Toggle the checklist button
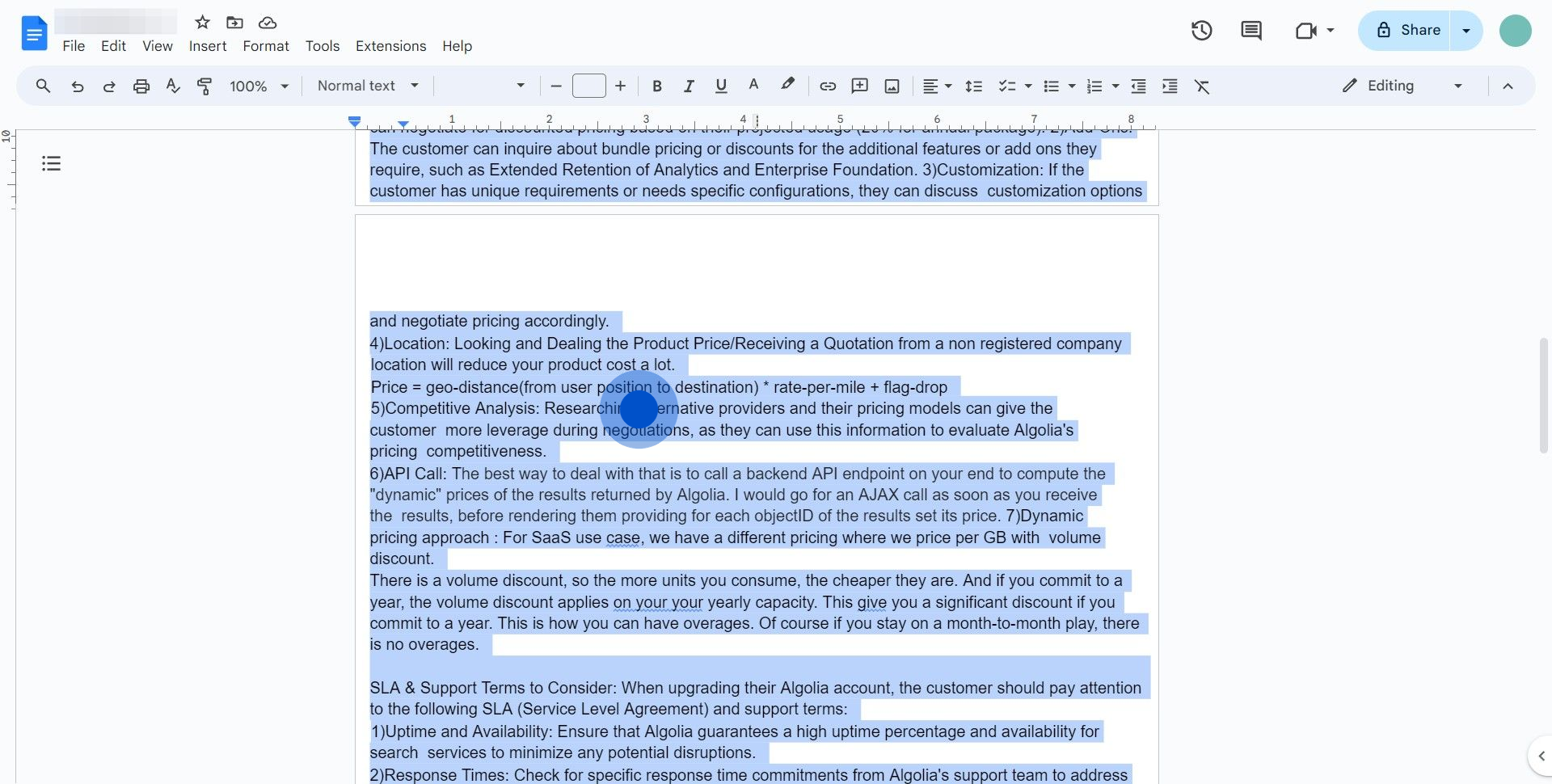The height and width of the screenshot is (784, 1552). click(x=1006, y=86)
